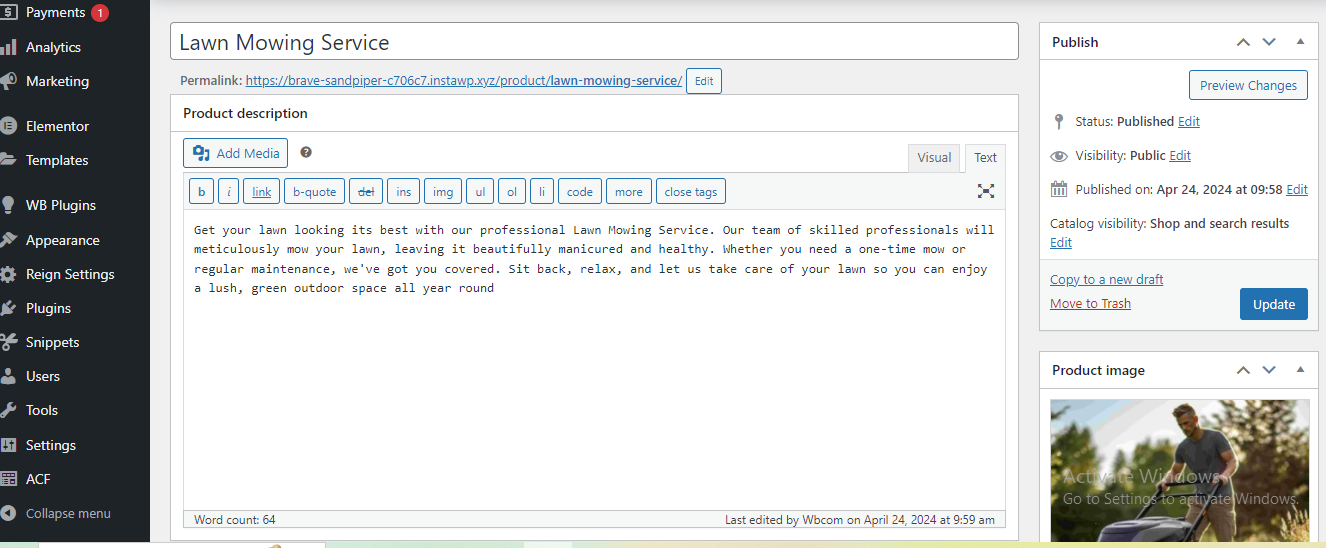Insert bold tag with b button
Screen dimensions: 1326x548
pyautogui.click(x=201, y=191)
